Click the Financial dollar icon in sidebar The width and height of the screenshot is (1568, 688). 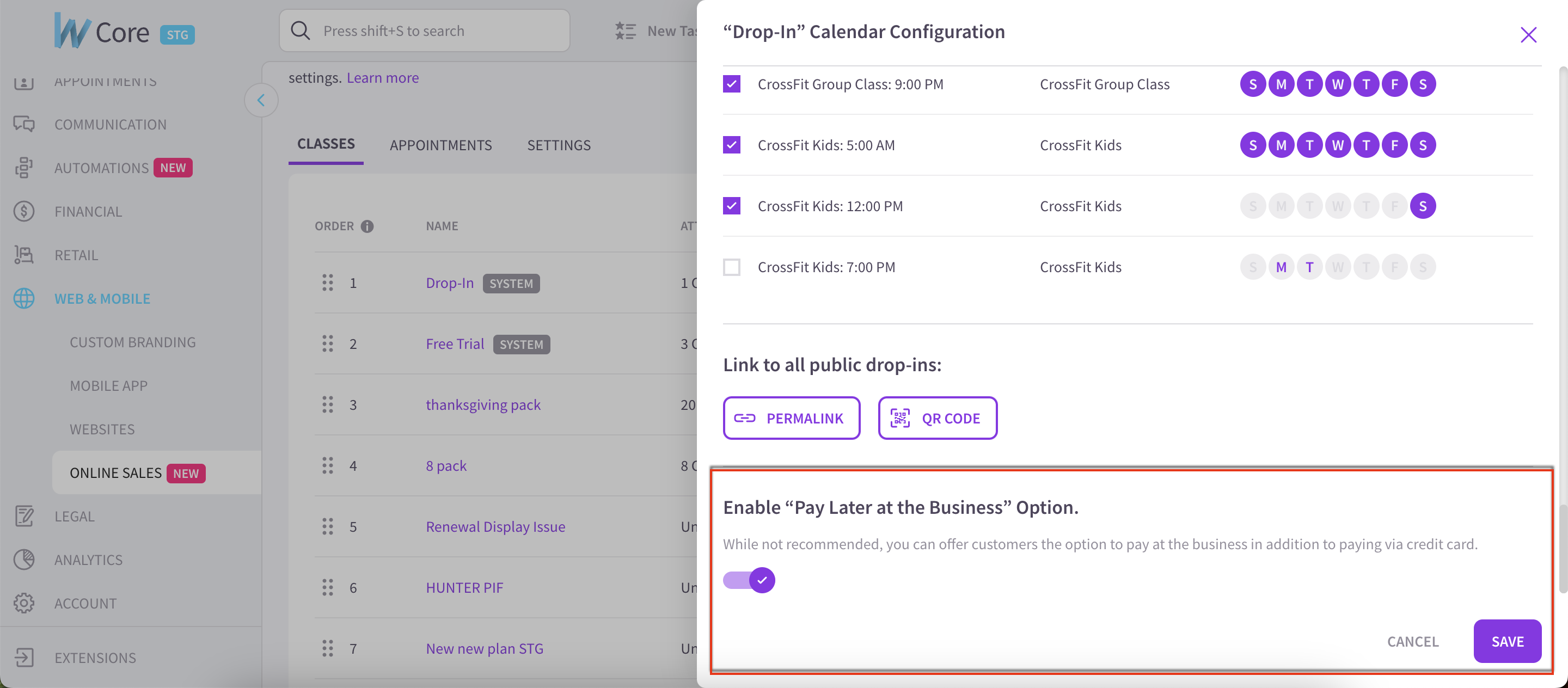click(24, 211)
